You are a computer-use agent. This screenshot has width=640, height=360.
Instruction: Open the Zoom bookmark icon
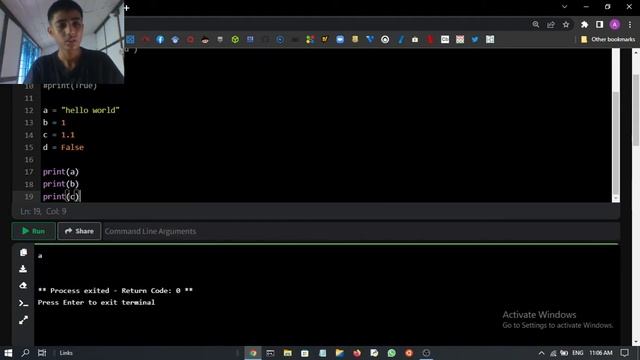(x=340, y=40)
